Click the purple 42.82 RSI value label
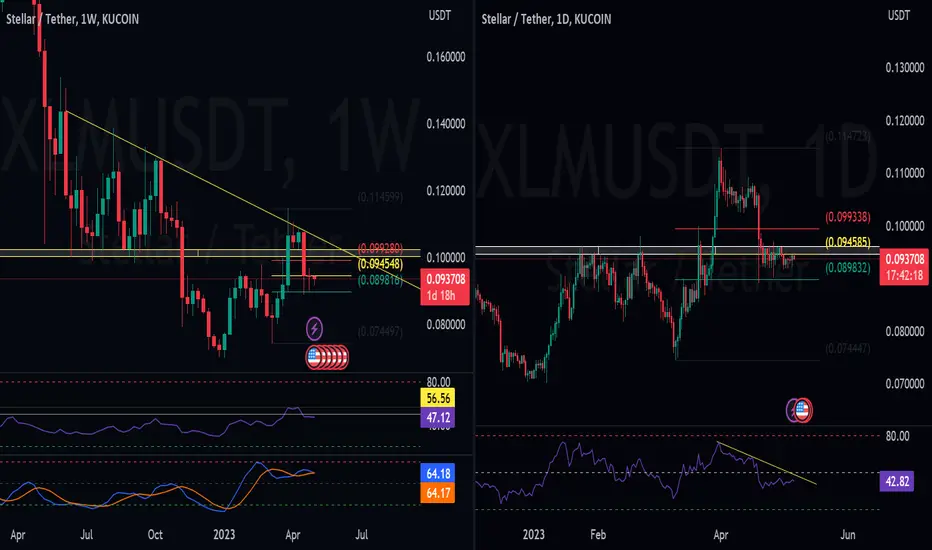 pyautogui.click(x=897, y=481)
